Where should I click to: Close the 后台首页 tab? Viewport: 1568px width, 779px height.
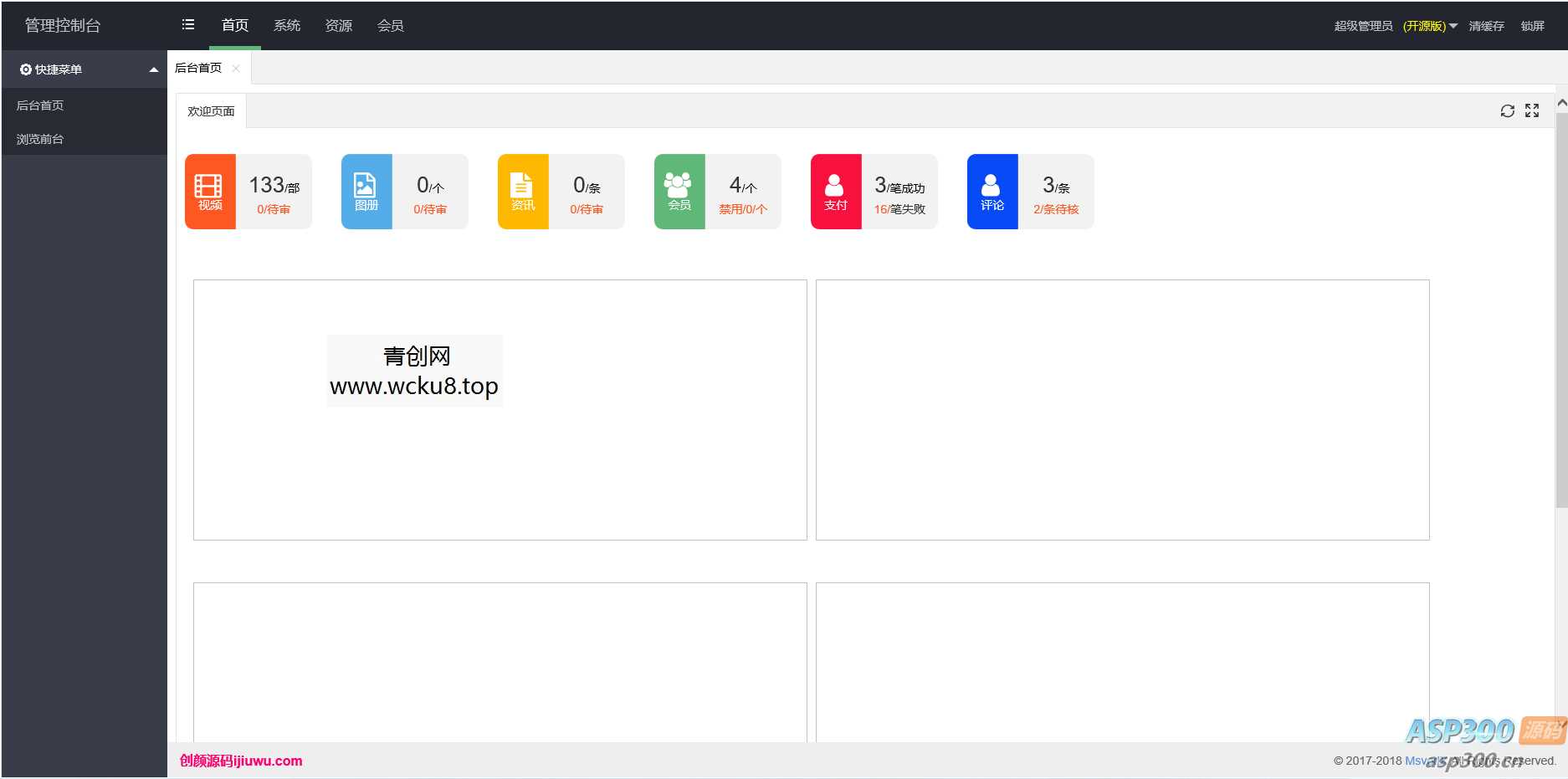tap(236, 69)
